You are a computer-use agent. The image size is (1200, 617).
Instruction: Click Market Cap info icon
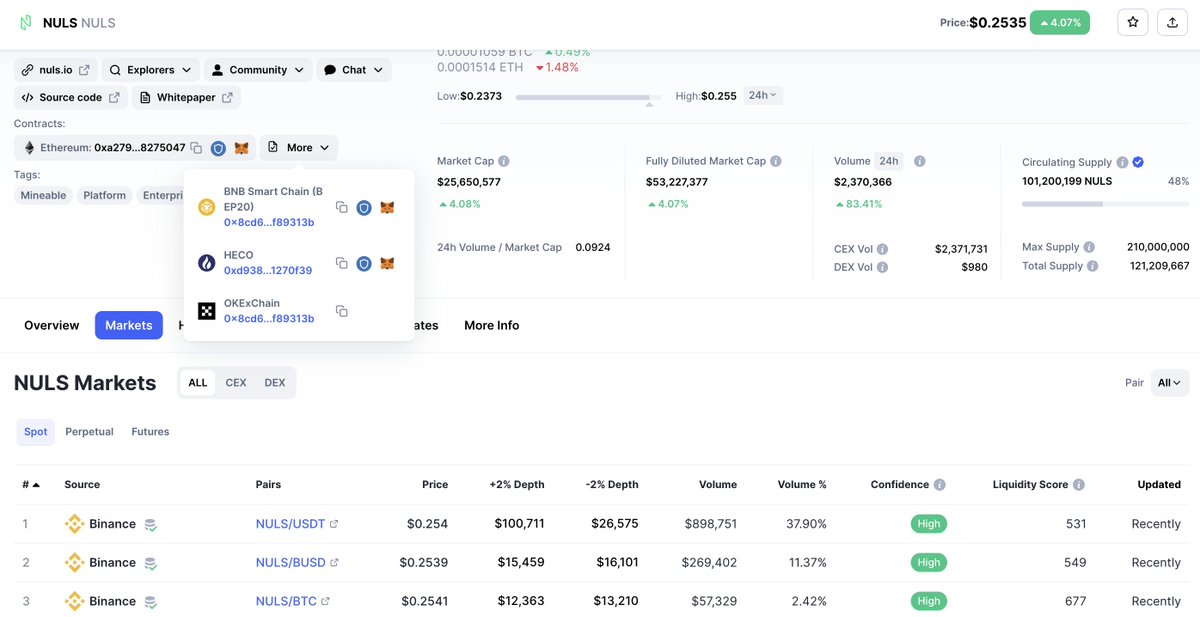click(504, 161)
